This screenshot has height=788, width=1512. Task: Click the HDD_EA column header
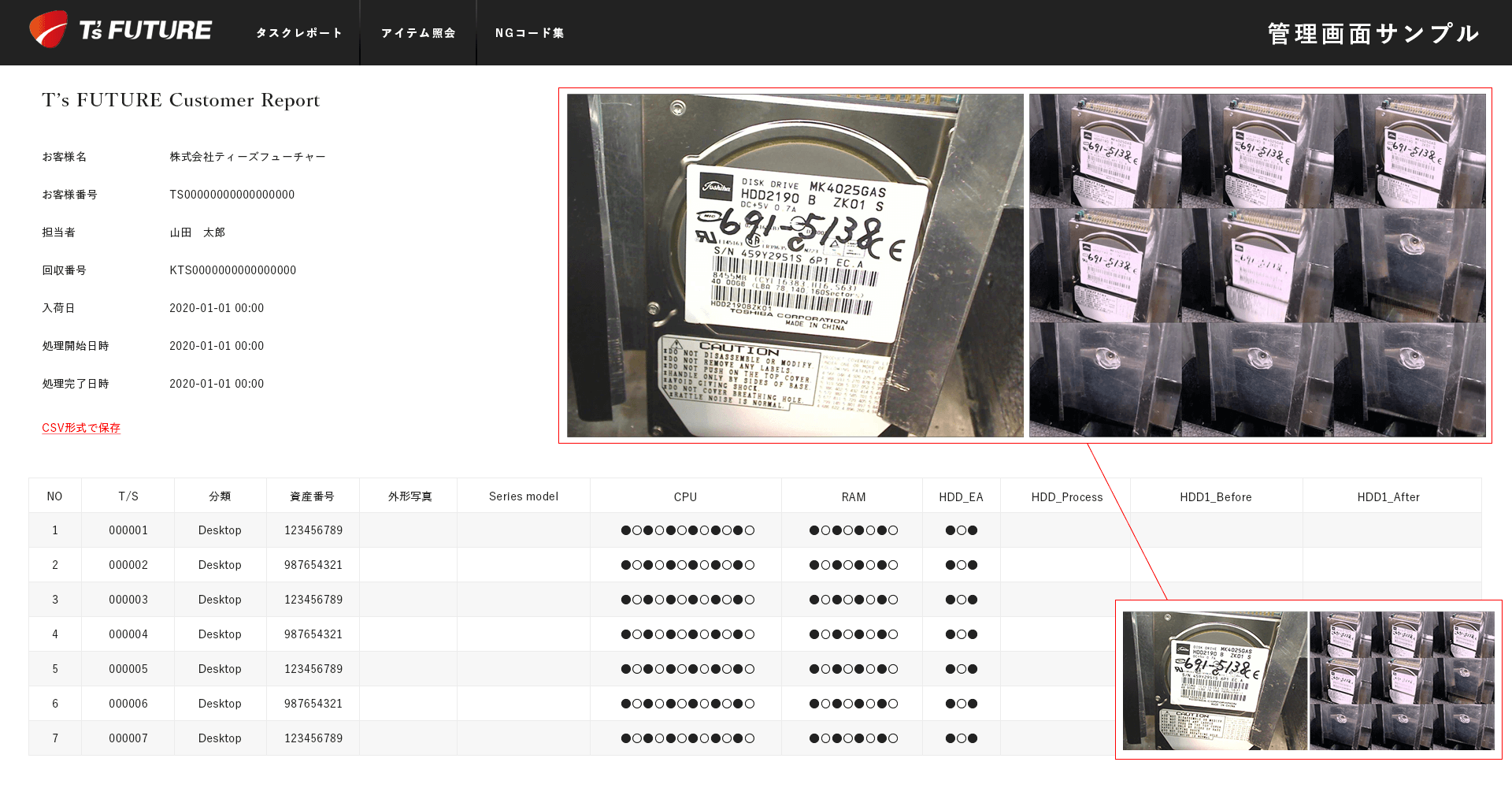[961, 496]
